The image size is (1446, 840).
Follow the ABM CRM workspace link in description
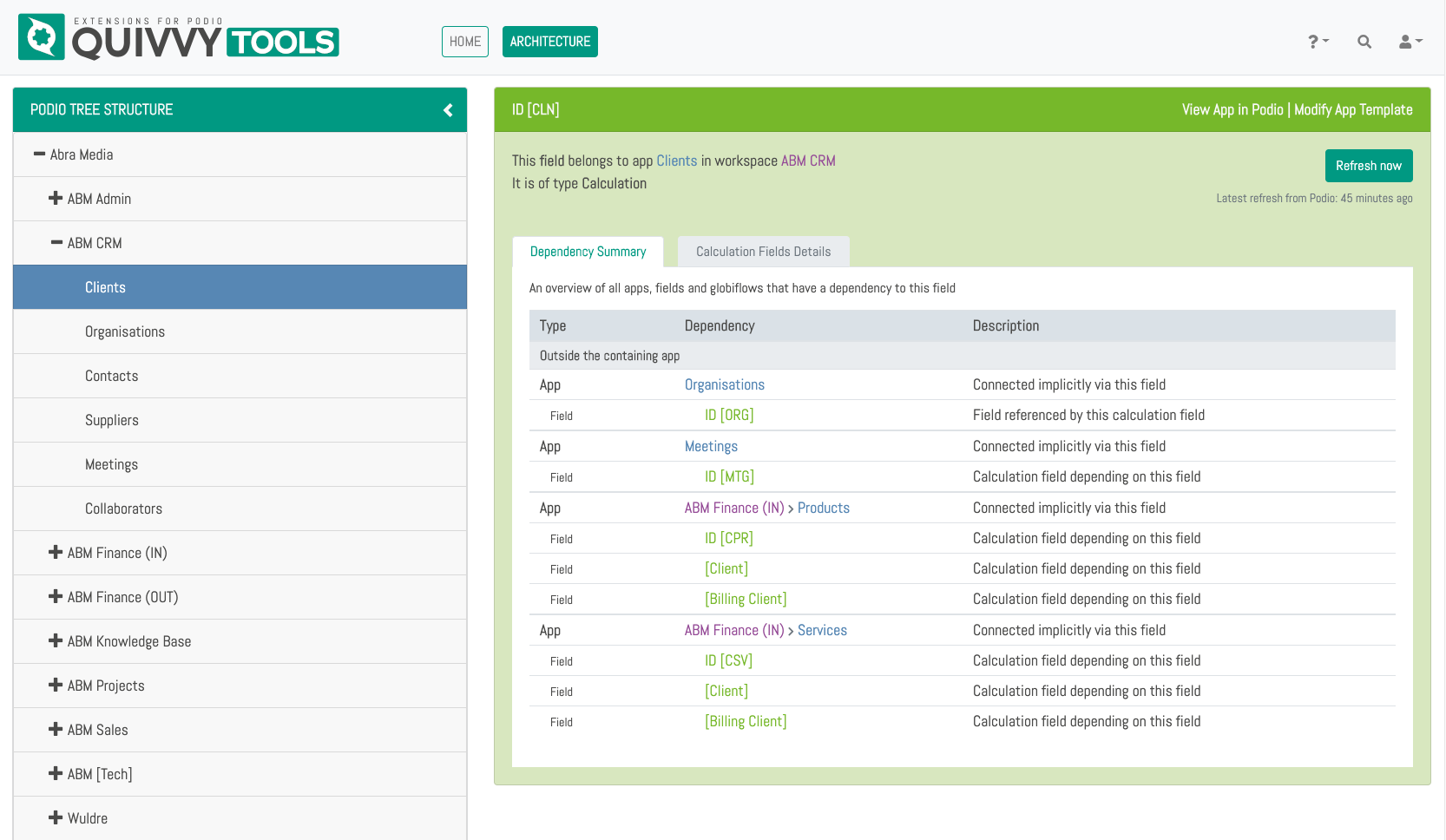[x=808, y=161]
